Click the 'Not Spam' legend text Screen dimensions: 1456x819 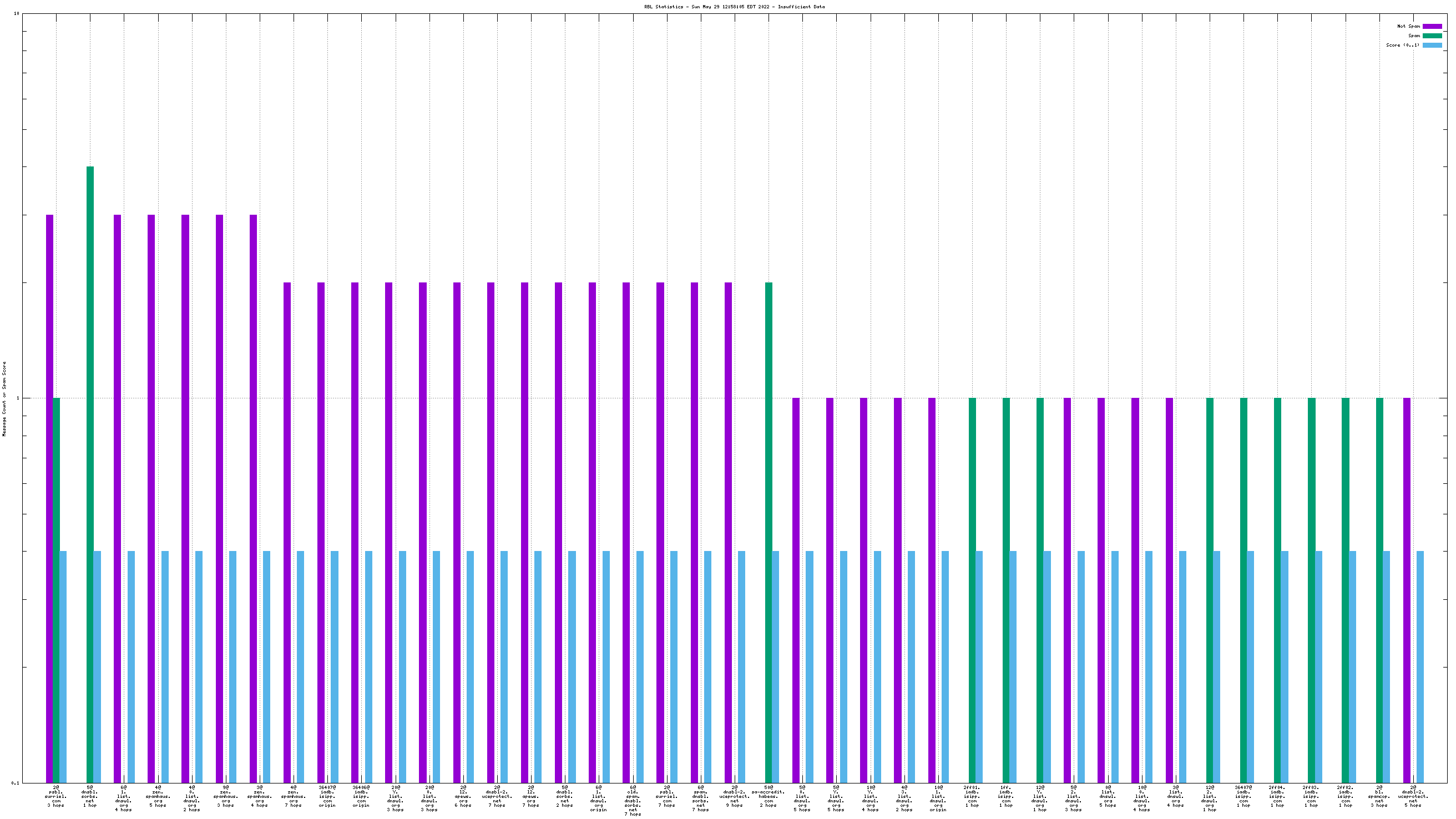pos(1408,27)
